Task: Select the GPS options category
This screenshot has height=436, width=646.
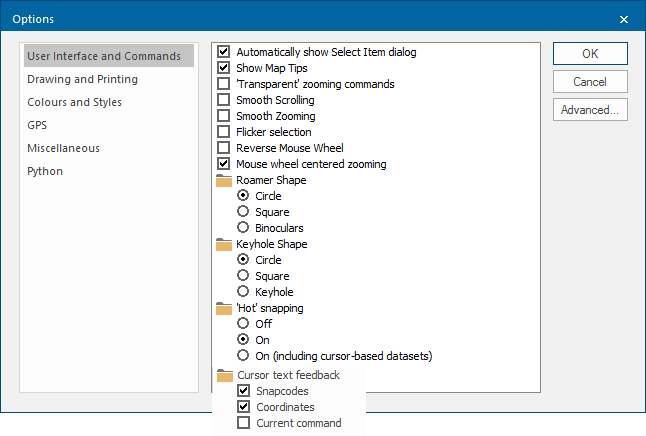Action: coord(37,125)
